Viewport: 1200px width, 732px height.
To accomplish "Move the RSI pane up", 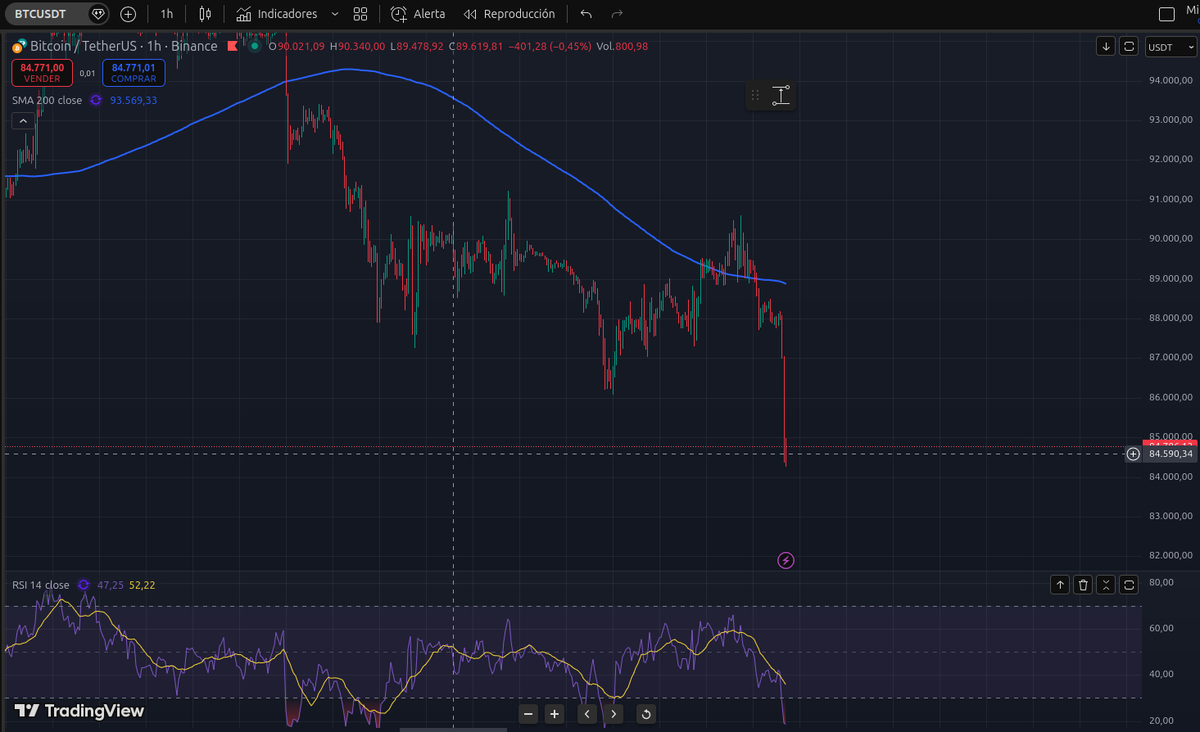I will pyautogui.click(x=1060, y=585).
